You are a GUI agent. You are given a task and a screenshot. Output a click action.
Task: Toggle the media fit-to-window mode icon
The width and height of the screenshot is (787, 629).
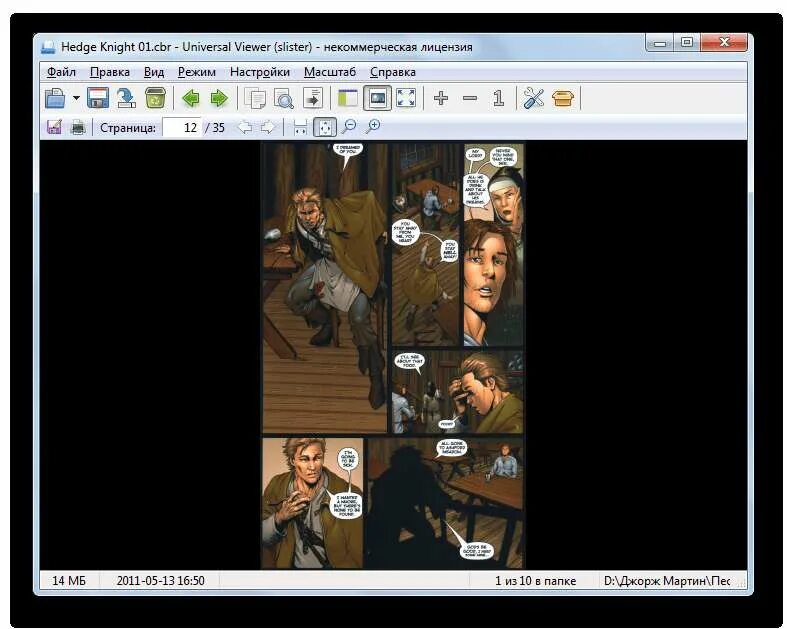(377, 98)
